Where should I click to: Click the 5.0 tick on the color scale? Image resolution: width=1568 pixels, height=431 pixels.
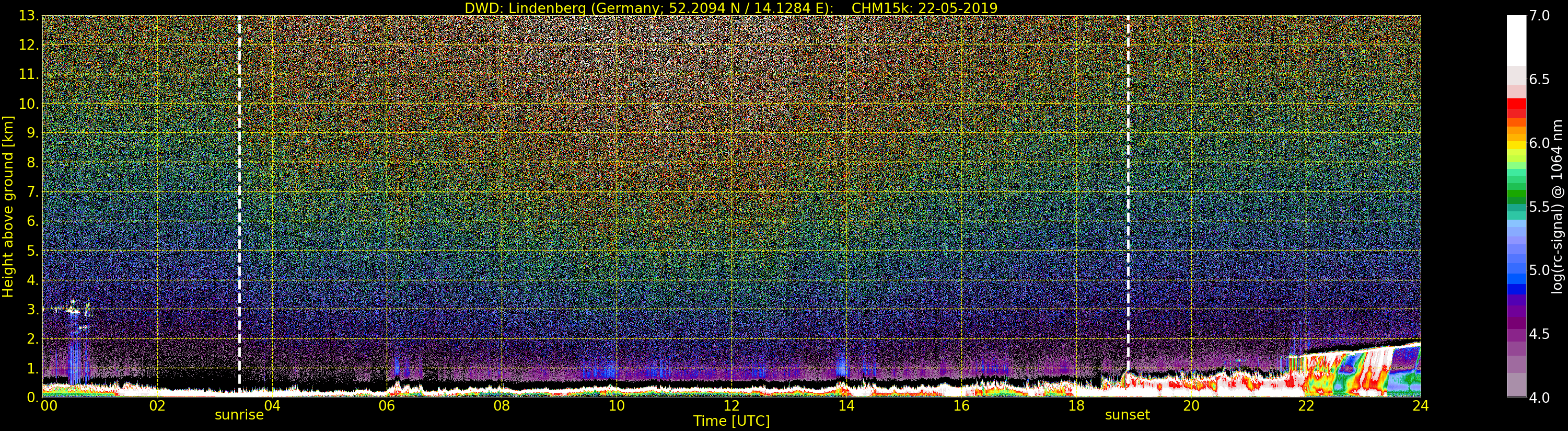1539,270
